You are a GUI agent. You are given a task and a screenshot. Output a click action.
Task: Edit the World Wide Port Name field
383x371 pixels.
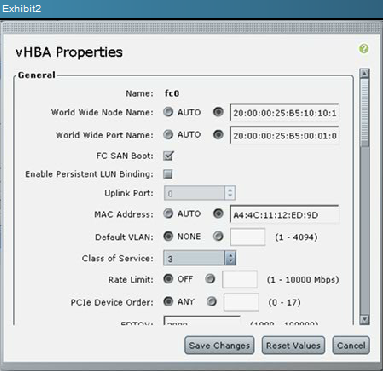[x=285, y=135]
